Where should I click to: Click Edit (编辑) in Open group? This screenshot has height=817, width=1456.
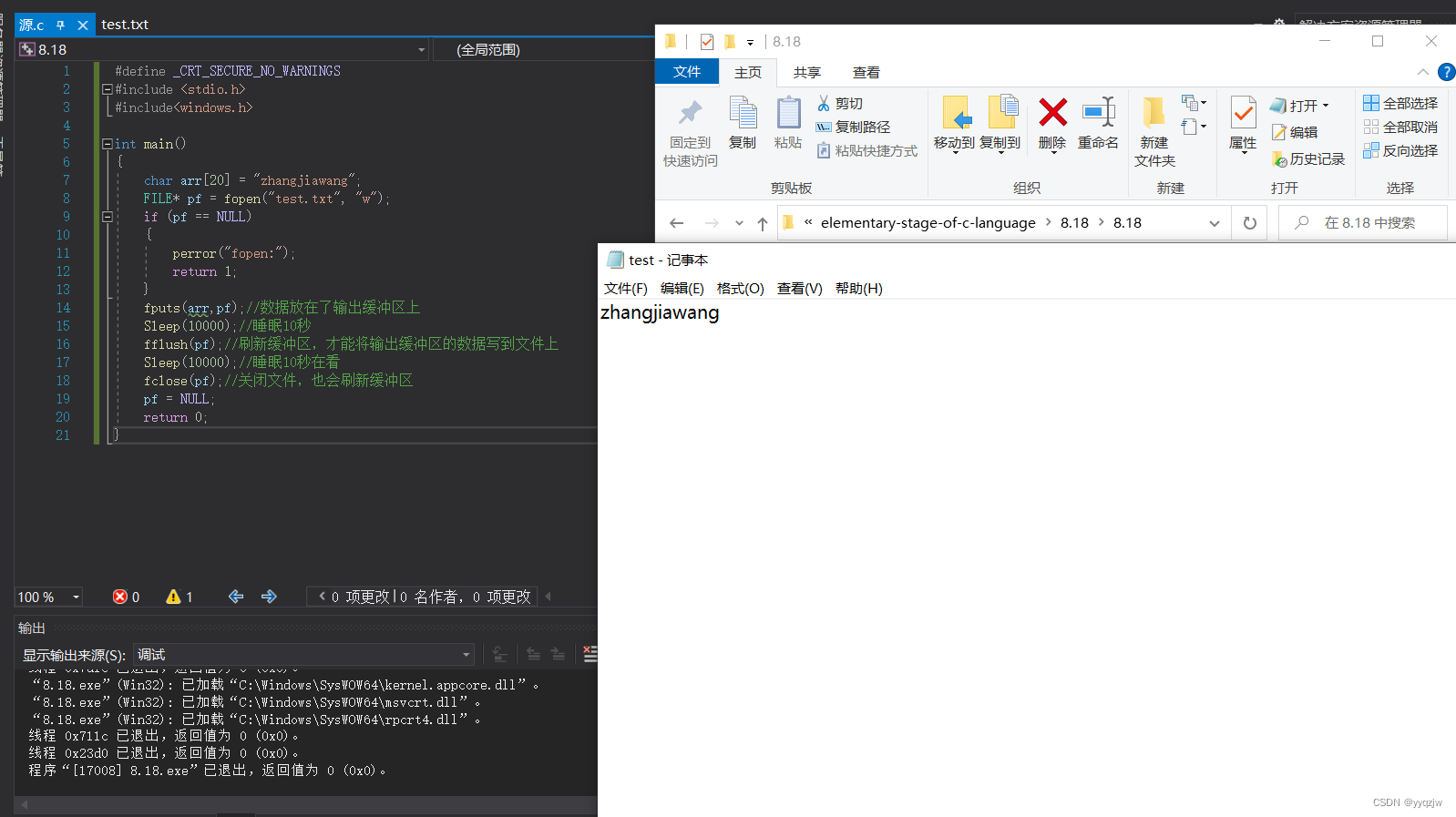tap(1295, 133)
